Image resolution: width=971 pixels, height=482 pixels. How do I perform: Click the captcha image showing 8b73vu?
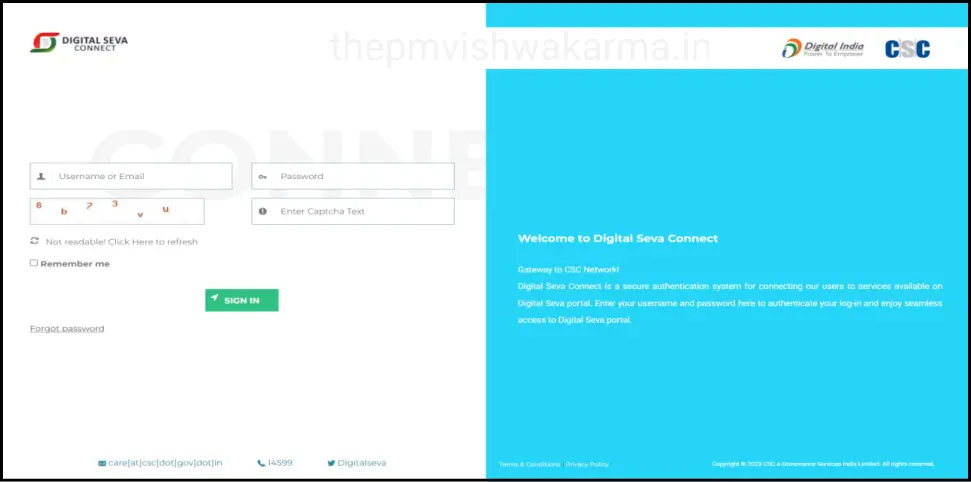[117, 211]
